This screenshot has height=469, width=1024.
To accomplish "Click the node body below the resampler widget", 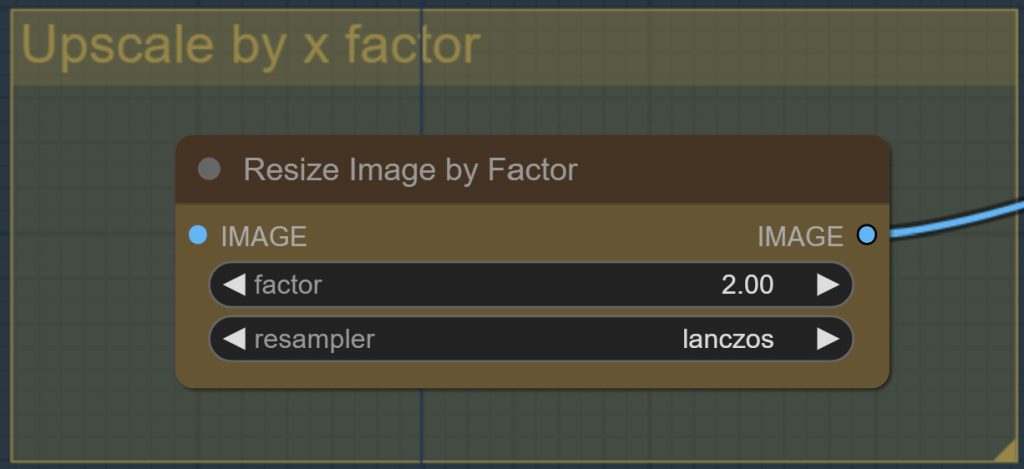I will 530,374.
